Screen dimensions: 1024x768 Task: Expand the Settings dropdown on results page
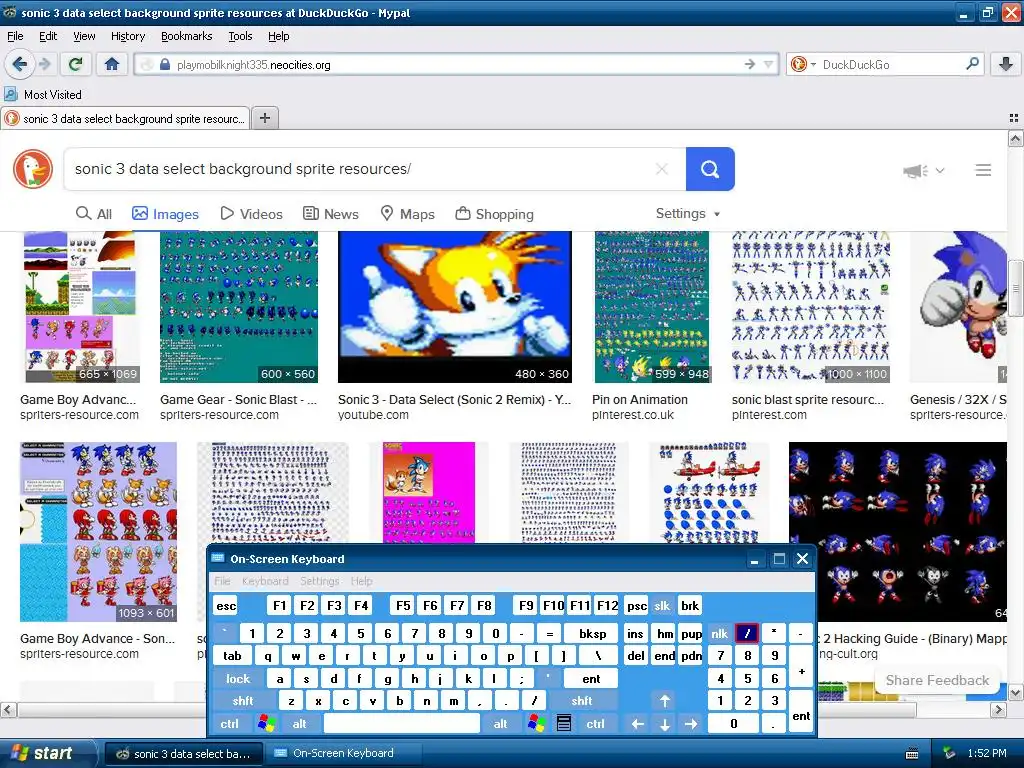pos(687,214)
